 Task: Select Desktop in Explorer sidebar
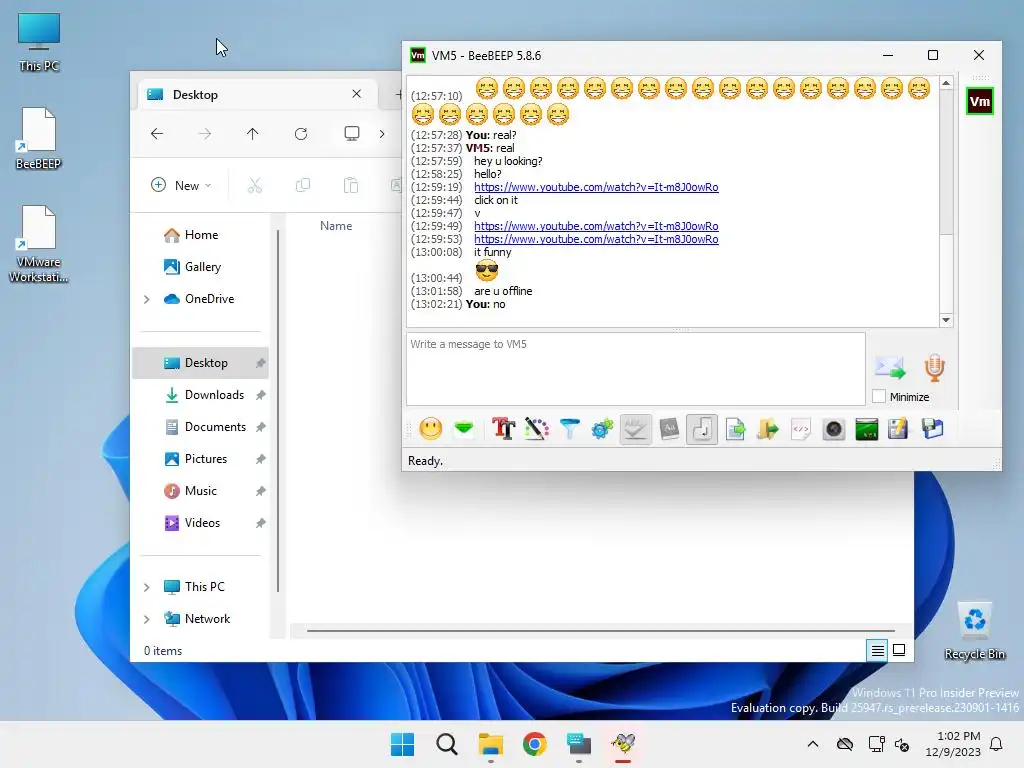(x=200, y=363)
